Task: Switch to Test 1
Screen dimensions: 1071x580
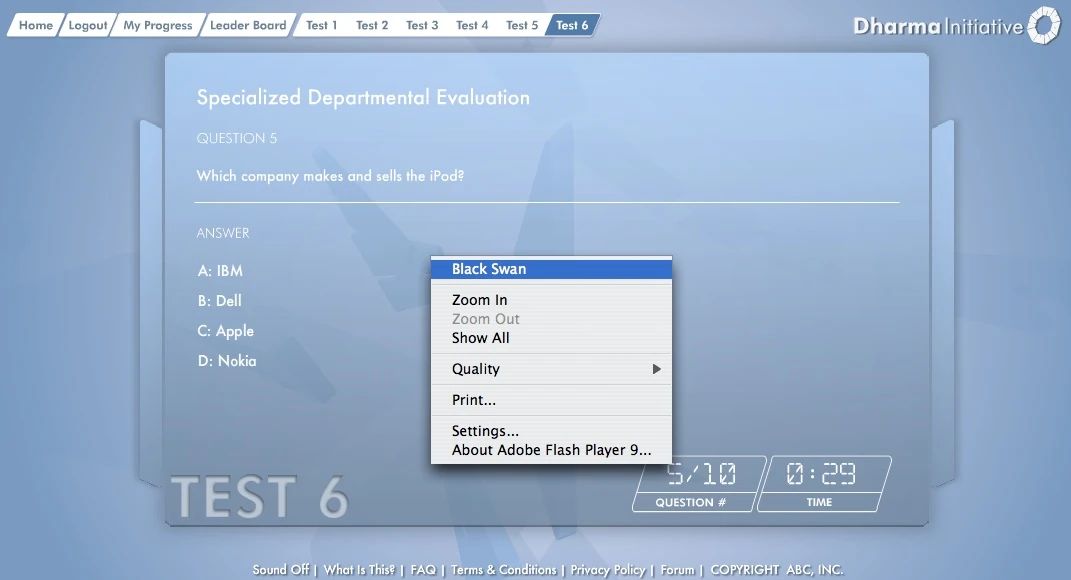Action: (x=322, y=25)
